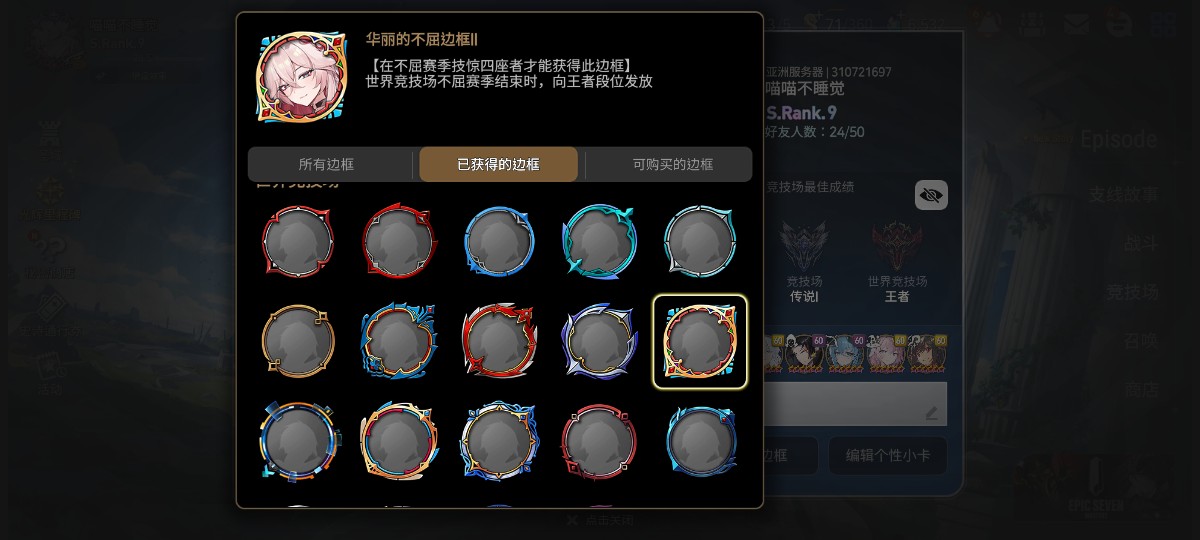Viewport: 1200px width, 540px height.
Task: Pick the dark red ring frame in the third row
Action: 599,441
